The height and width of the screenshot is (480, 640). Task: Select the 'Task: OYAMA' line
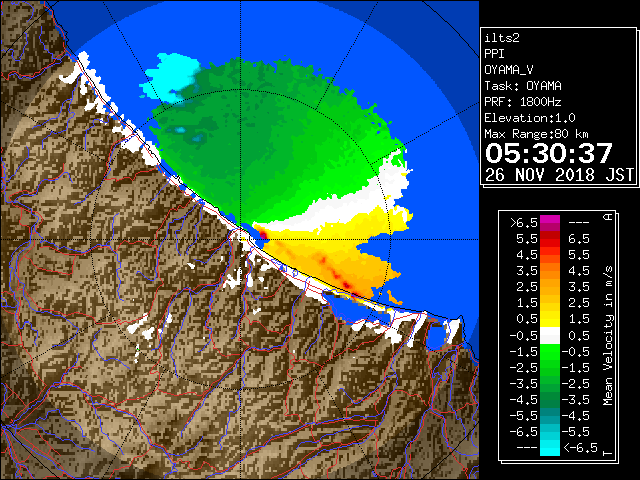(x=523, y=86)
